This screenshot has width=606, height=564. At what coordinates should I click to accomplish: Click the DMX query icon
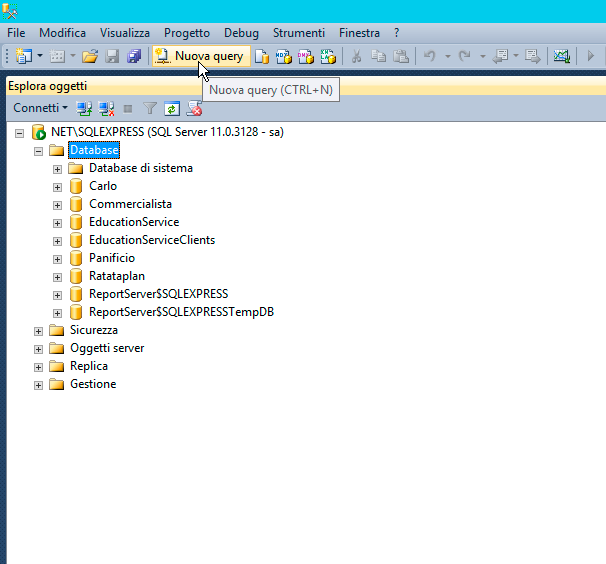pyautogui.click(x=306, y=56)
